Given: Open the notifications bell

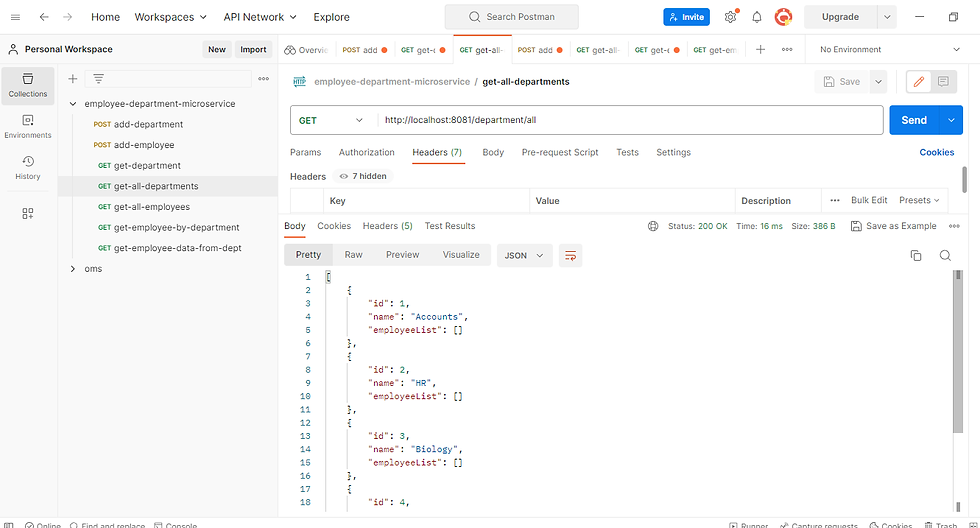Looking at the screenshot, I should [757, 17].
